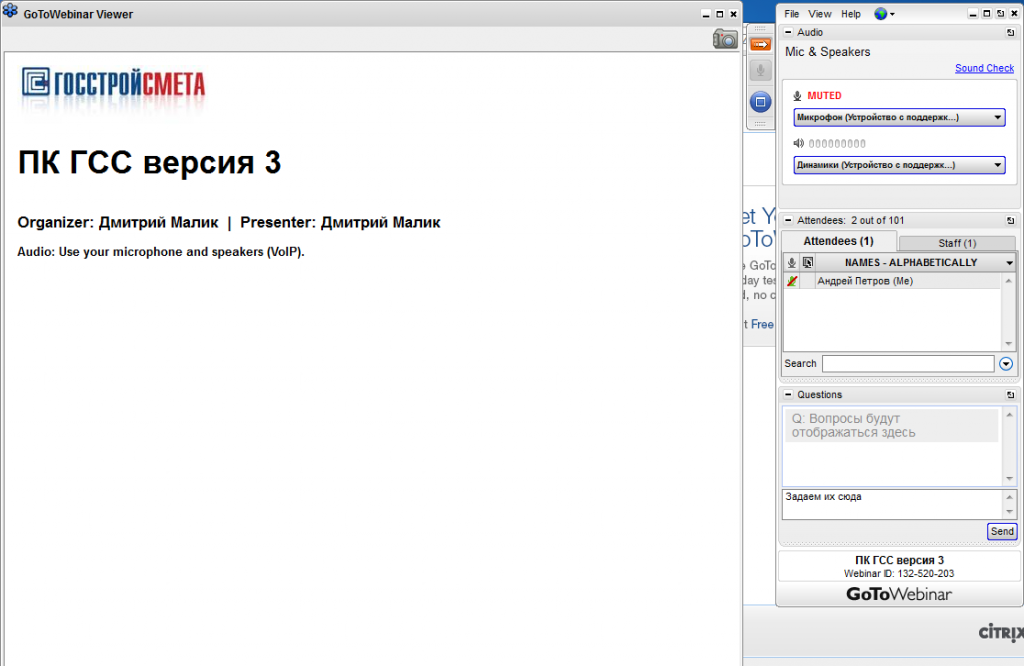Collapse the Questions pane

(788, 394)
